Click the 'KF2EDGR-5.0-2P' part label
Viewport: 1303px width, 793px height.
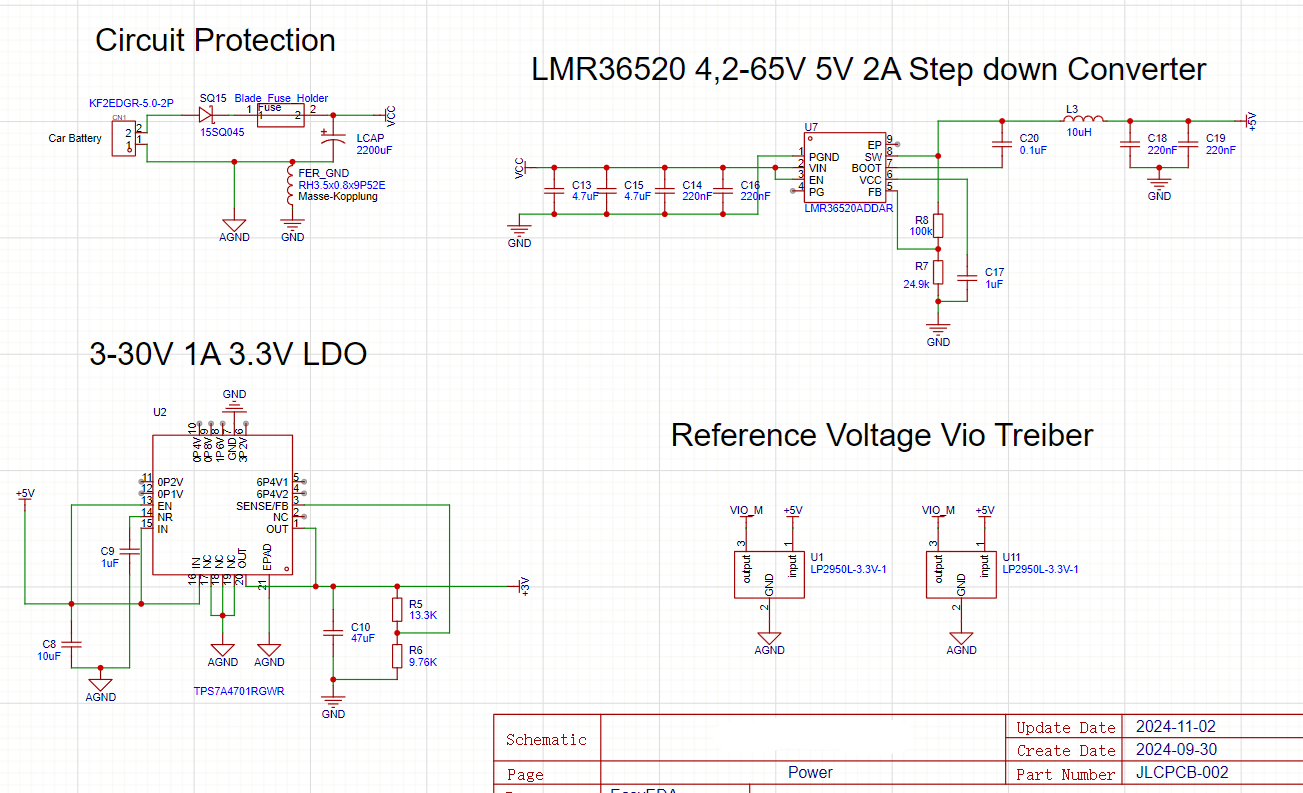pos(131,103)
